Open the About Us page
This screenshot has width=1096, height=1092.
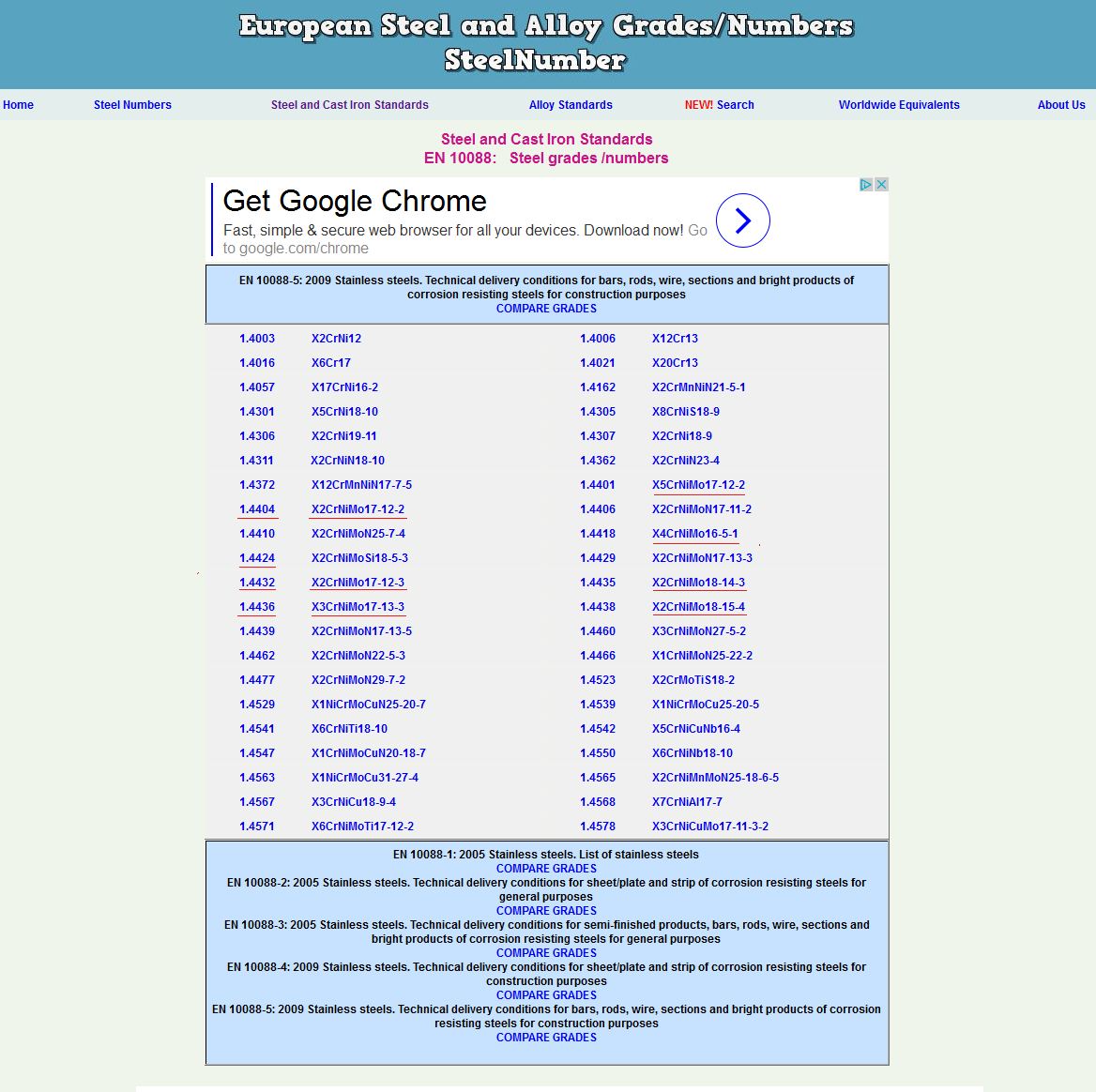[1060, 105]
